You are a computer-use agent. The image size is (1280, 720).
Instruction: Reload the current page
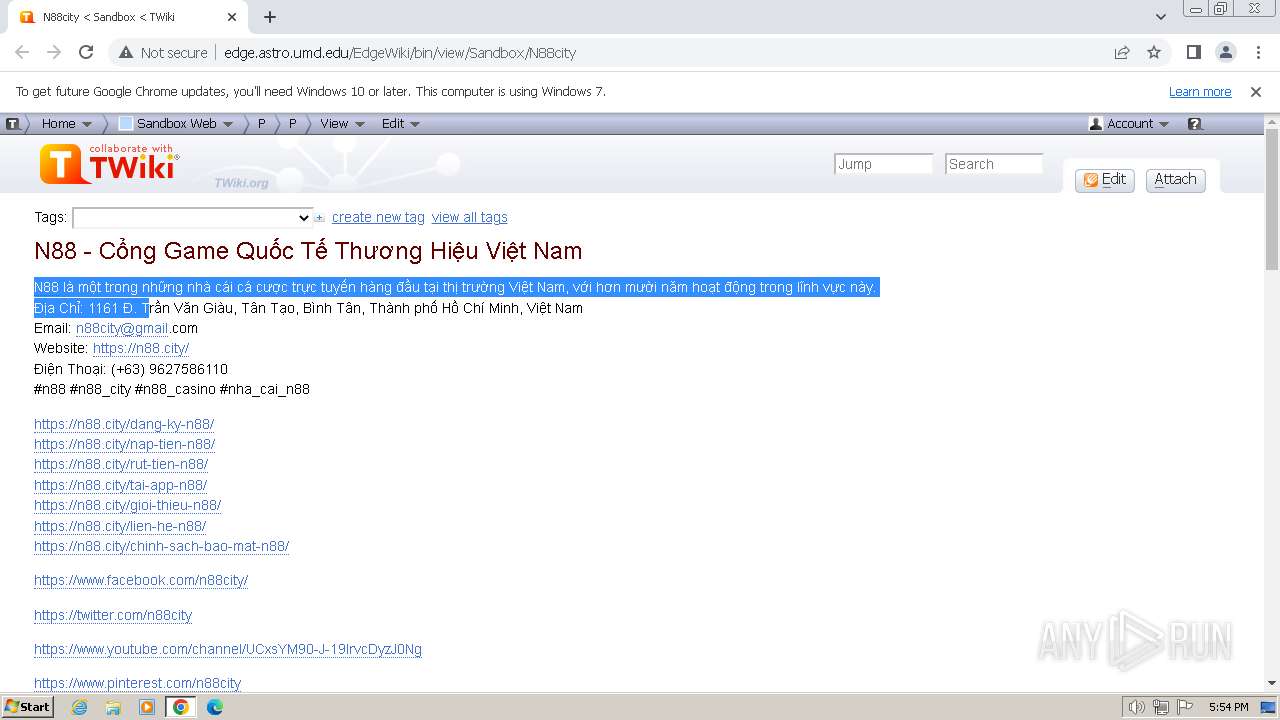[x=86, y=52]
